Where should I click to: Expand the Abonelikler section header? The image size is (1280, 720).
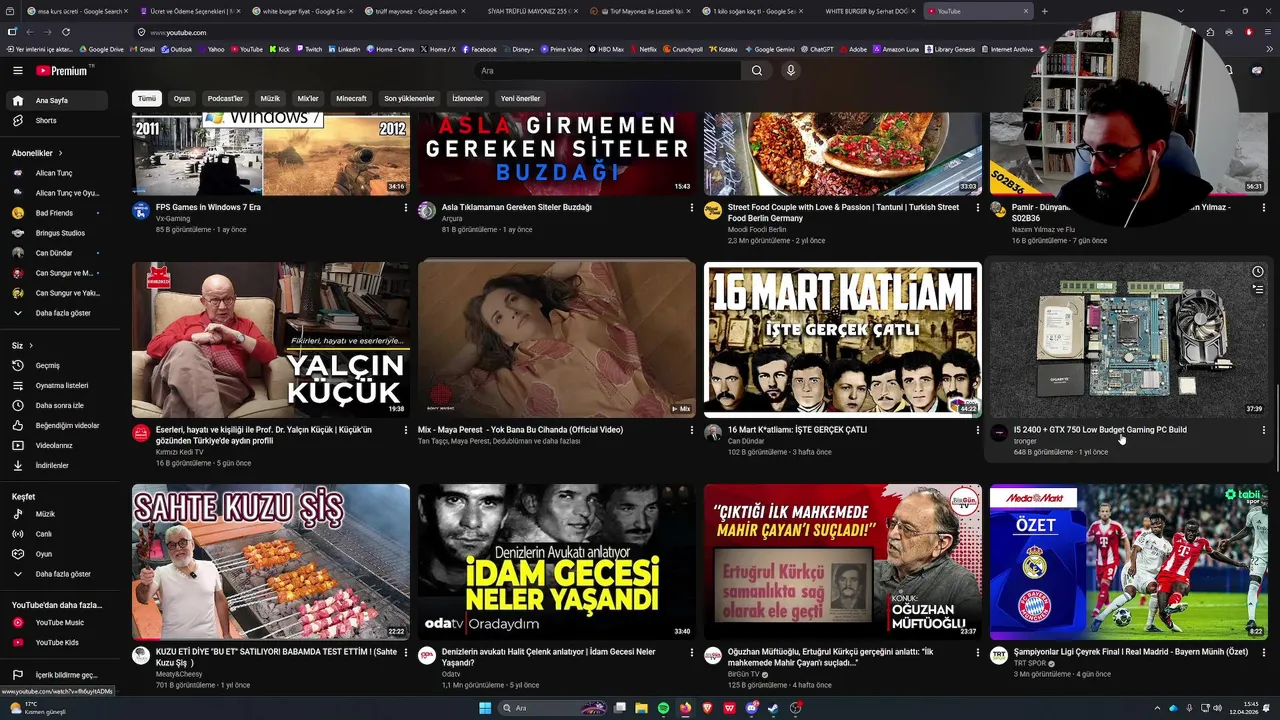tap(38, 153)
